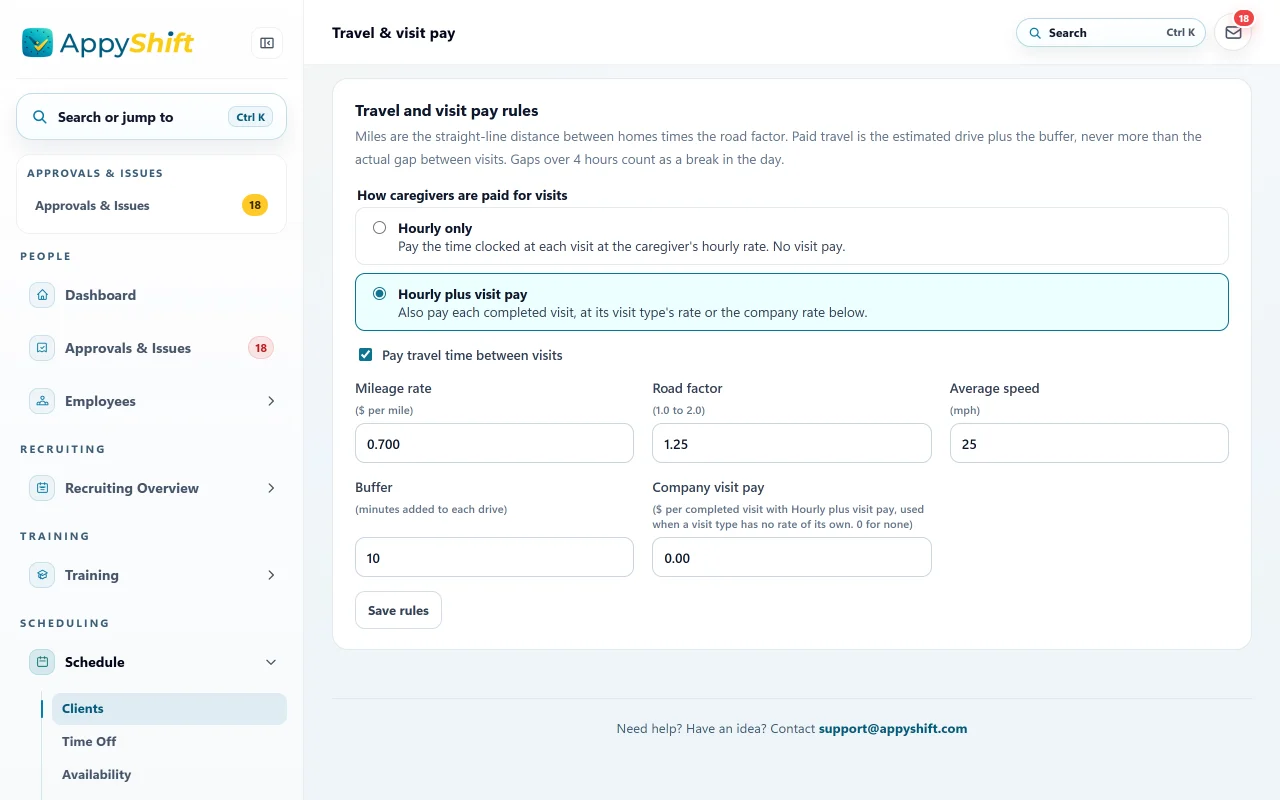Collapse the Schedule submenu chevron
The width and height of the screenshot is (1280, 800).
271,662
